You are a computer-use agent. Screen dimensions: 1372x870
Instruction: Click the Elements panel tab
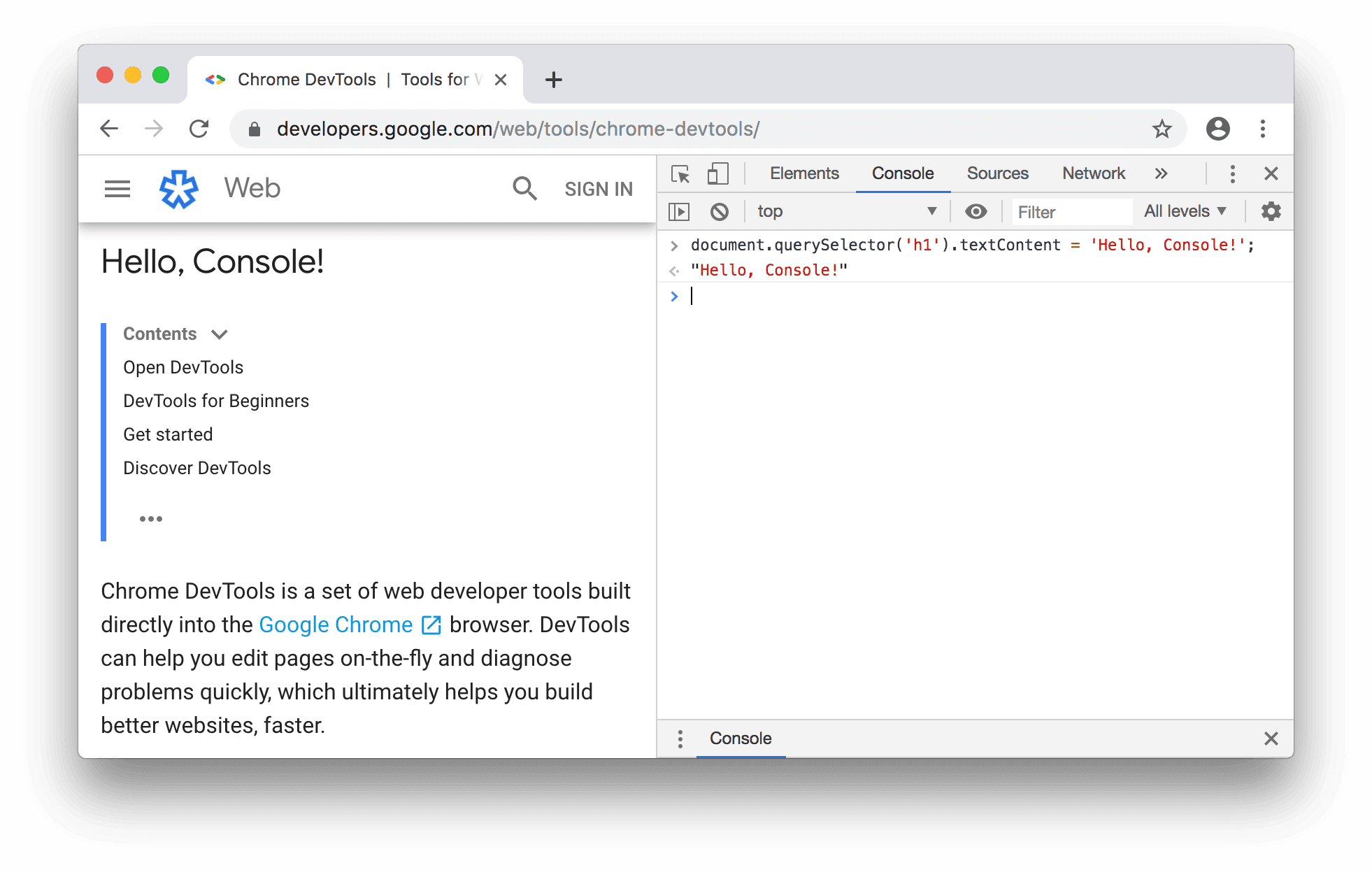click(x=805, y=172)
